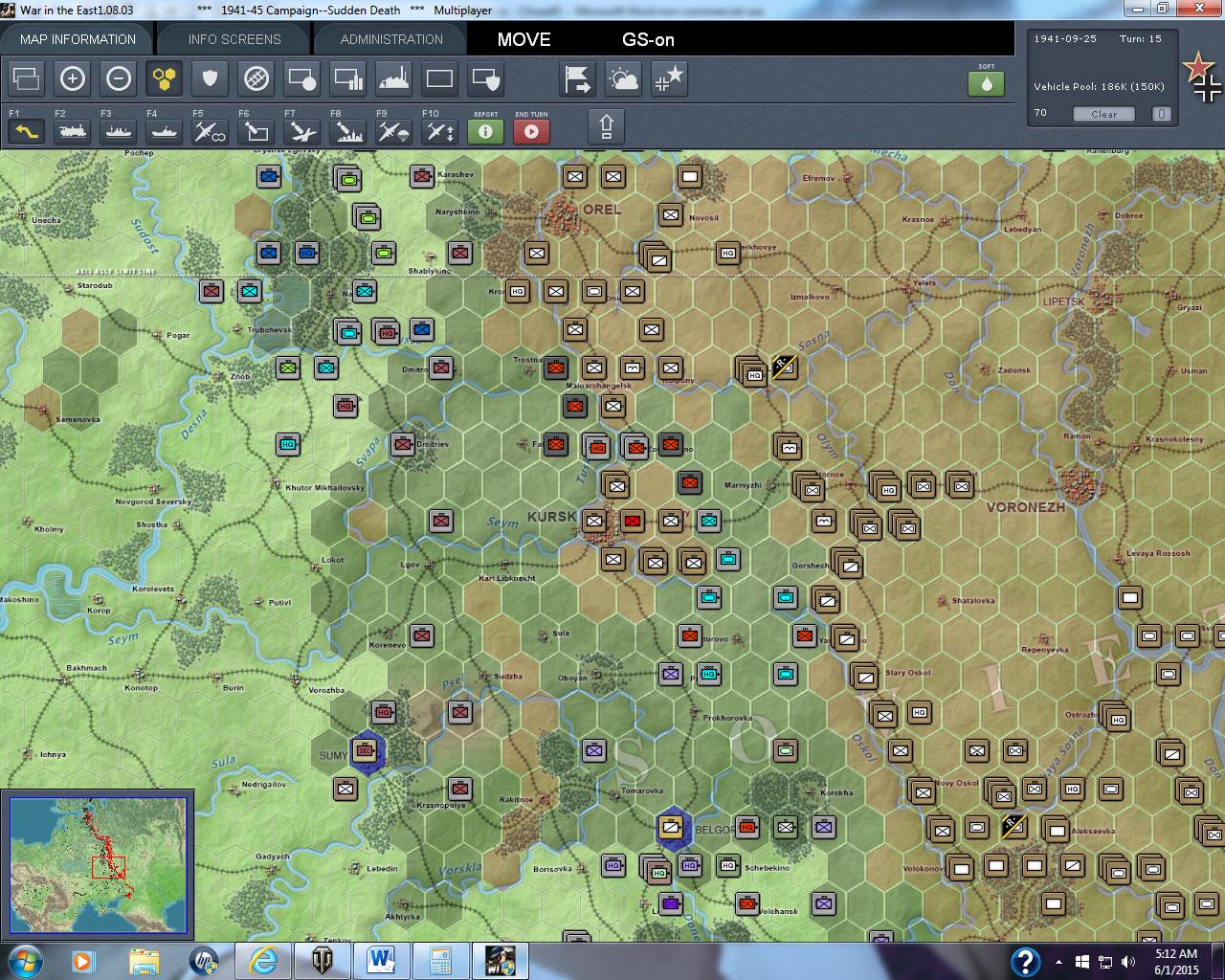Show hidden tray icons arrow
The image size is (1225, 980).
click(1058, 962)
